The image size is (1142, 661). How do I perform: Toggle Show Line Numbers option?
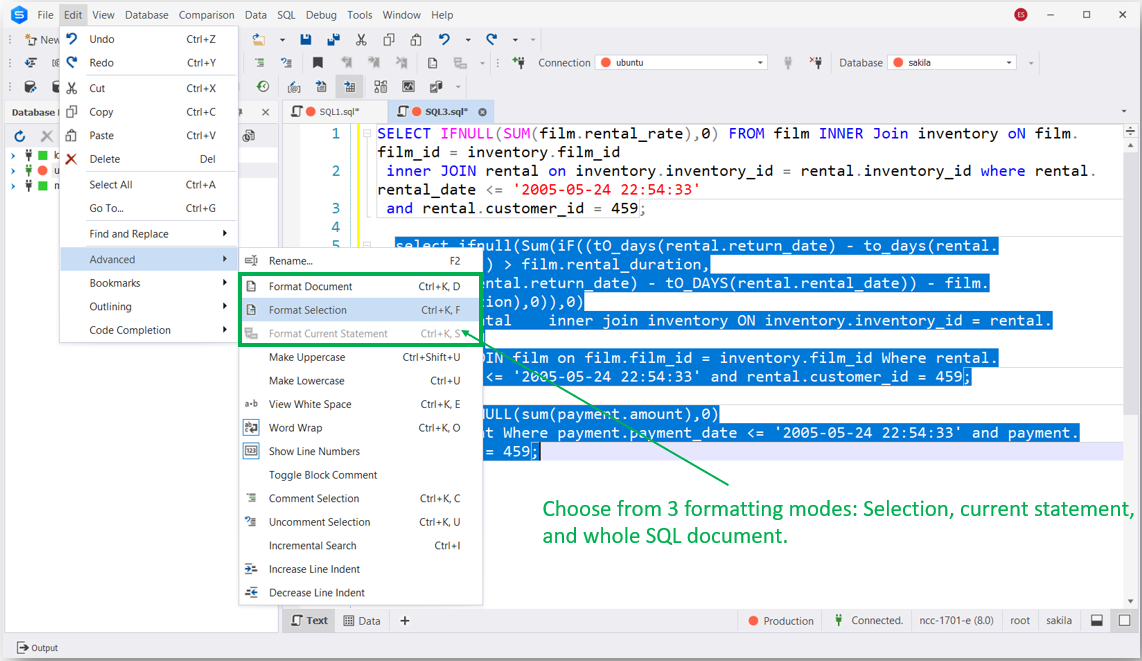(313, 451)
